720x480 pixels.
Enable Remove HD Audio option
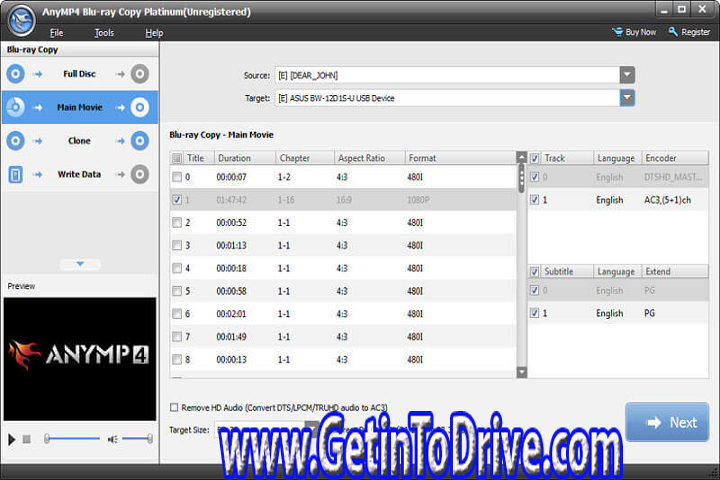pos(174,407)
